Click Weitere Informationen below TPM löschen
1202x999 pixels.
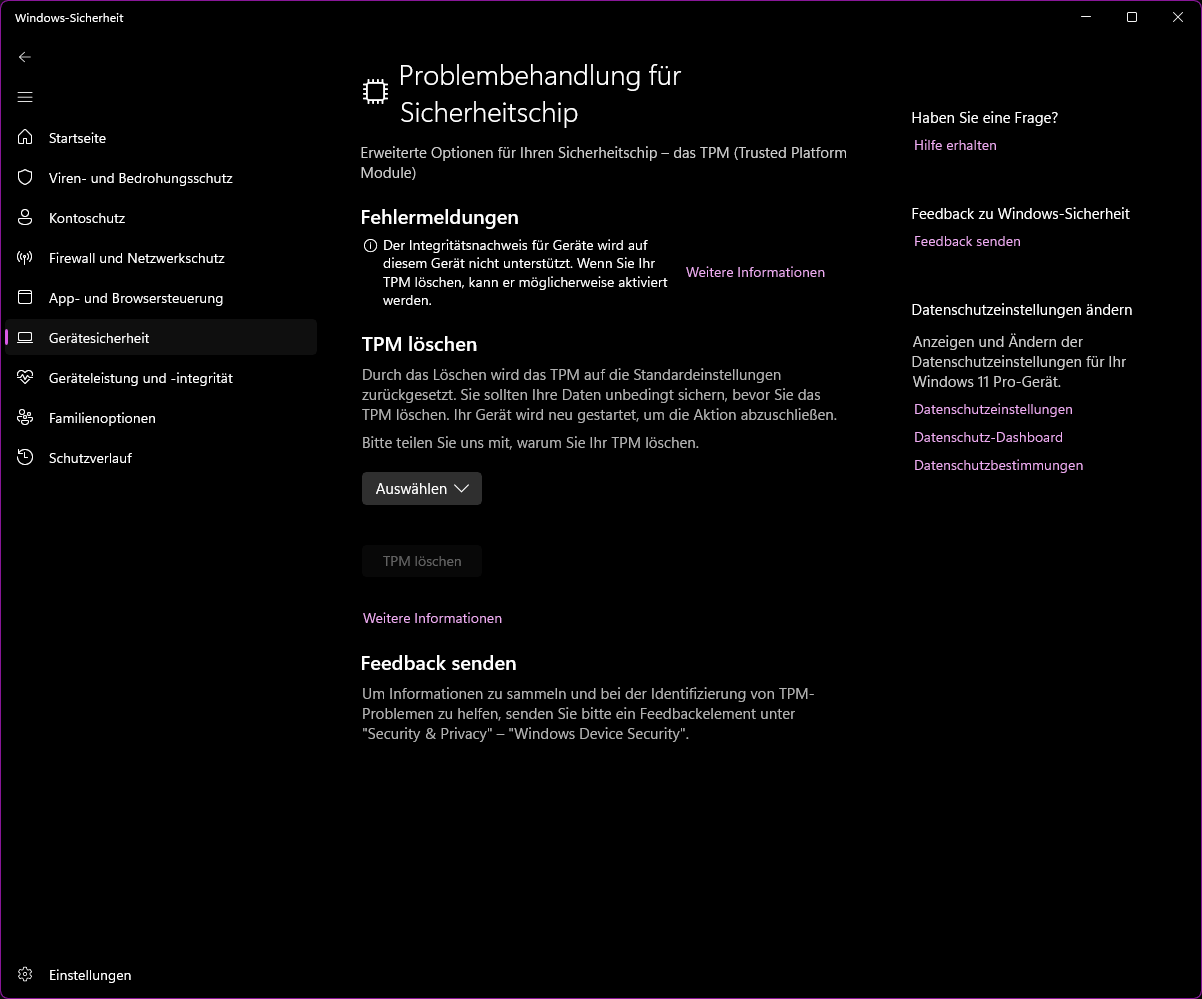click(432, 618)
